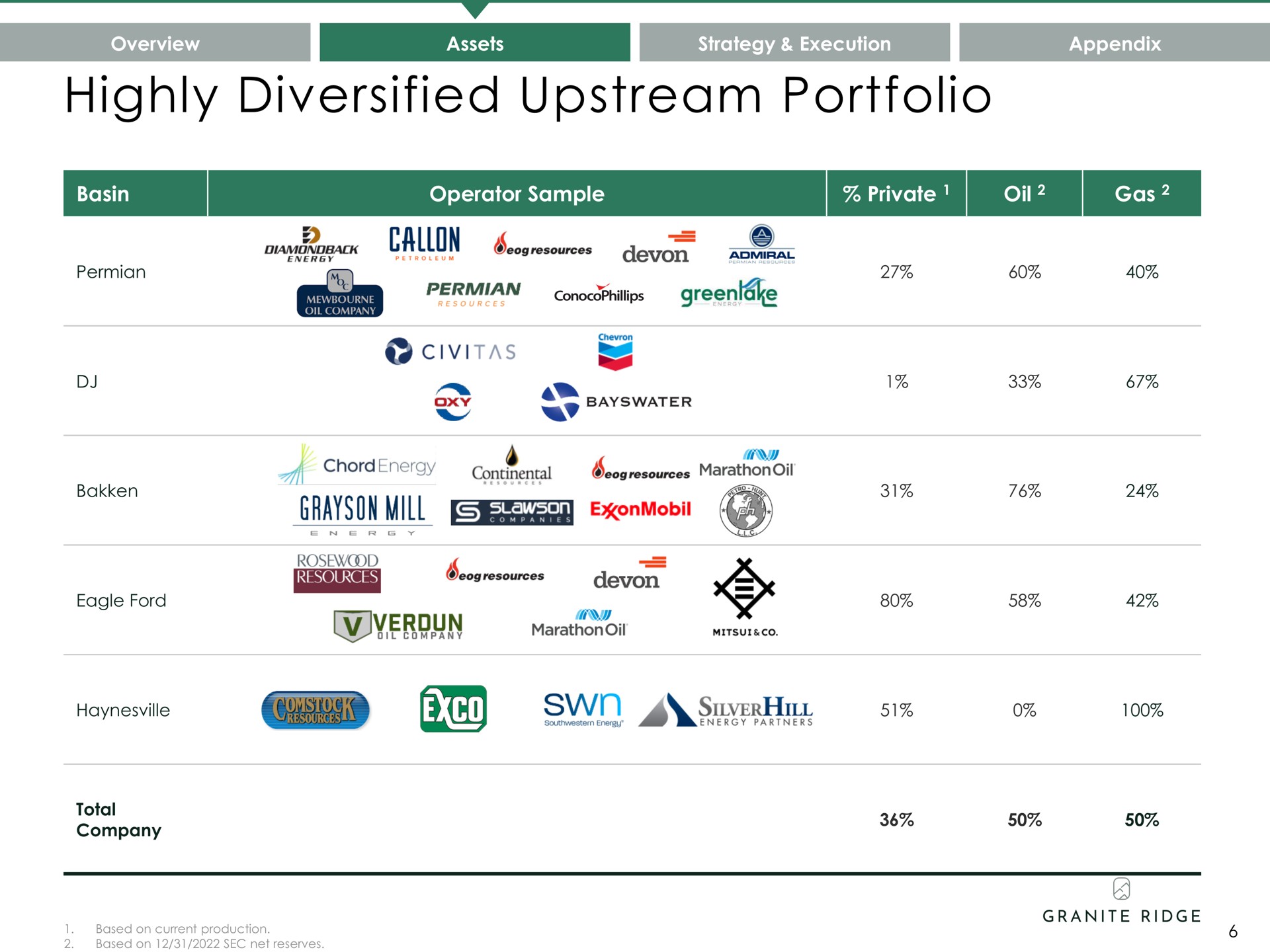Click the Callon Petroleum logo
Image resolution: width=1270 pixels, height=952 pixels.
pyautogui.click(x=425, y=244)
